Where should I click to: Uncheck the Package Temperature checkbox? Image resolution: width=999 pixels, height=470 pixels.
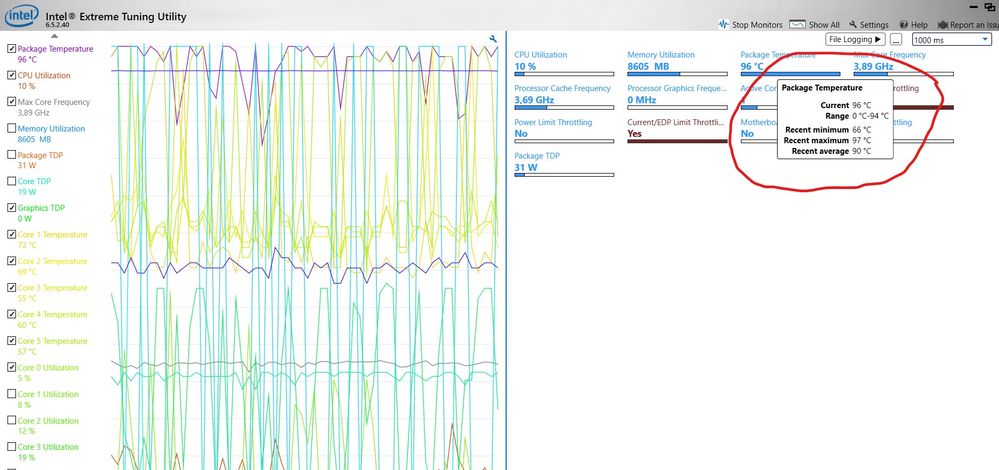click(x=11, y=48)
